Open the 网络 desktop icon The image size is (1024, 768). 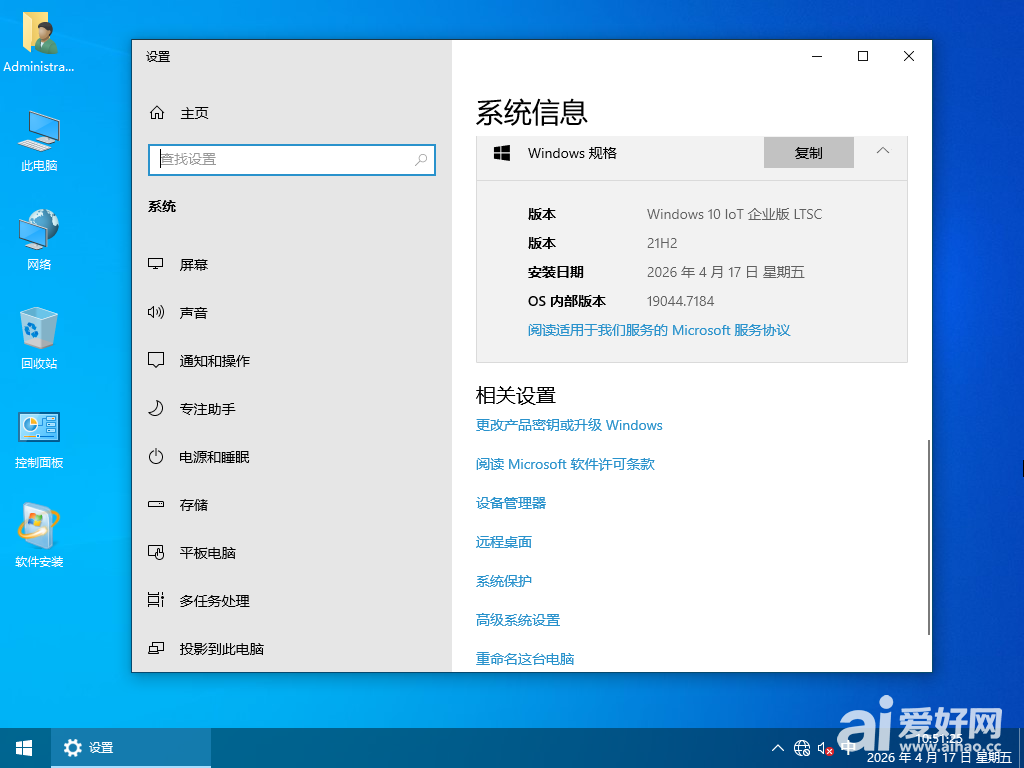click(x=39, y=239)
